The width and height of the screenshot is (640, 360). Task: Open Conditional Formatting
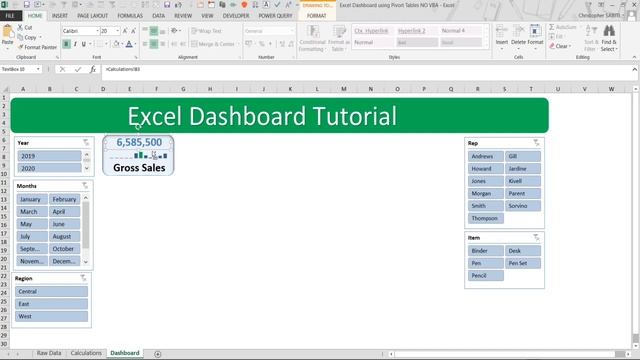pos(312,38)
